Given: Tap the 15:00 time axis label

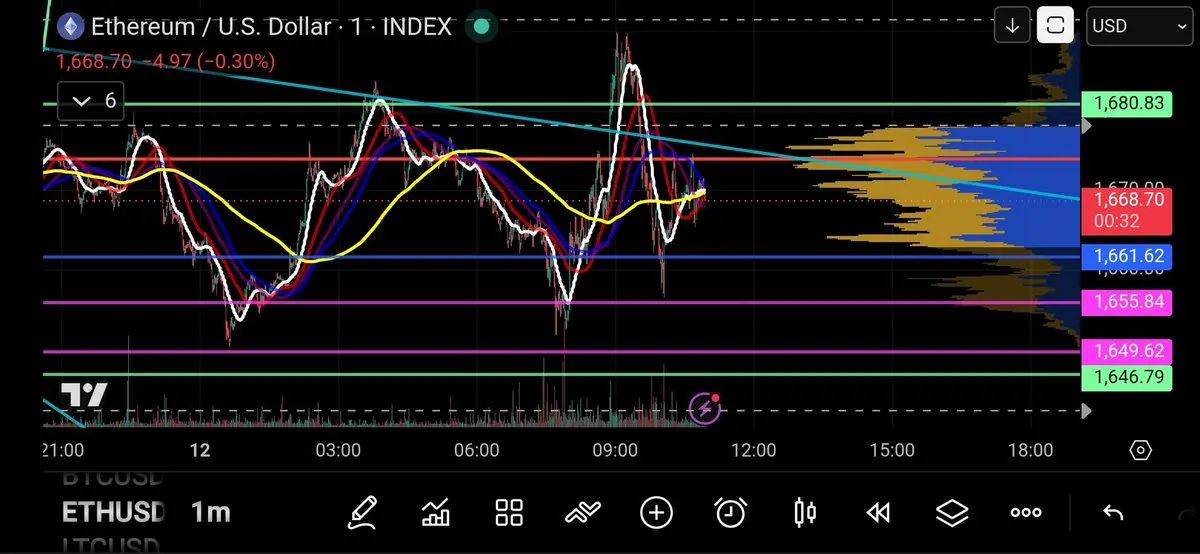Looking at the screenshot, I should [x=891, y=451].
